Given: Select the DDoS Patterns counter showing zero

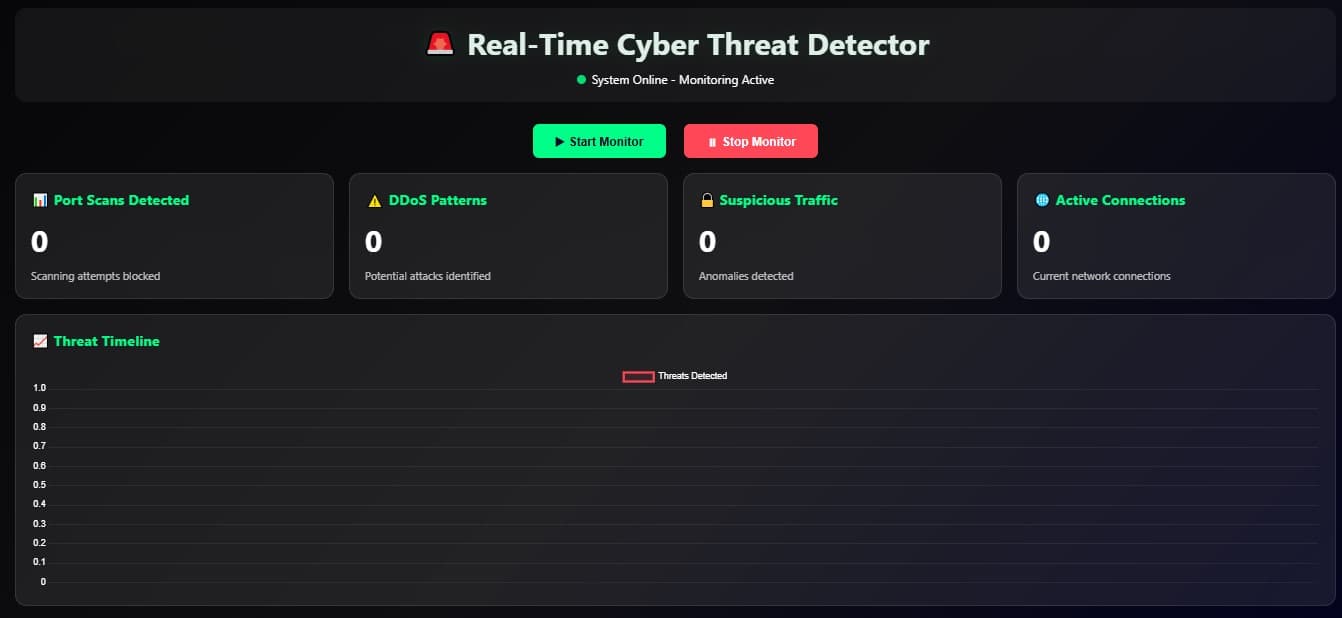Looking at the screenshot, I should pyautogui.click(x=372, y=242).
